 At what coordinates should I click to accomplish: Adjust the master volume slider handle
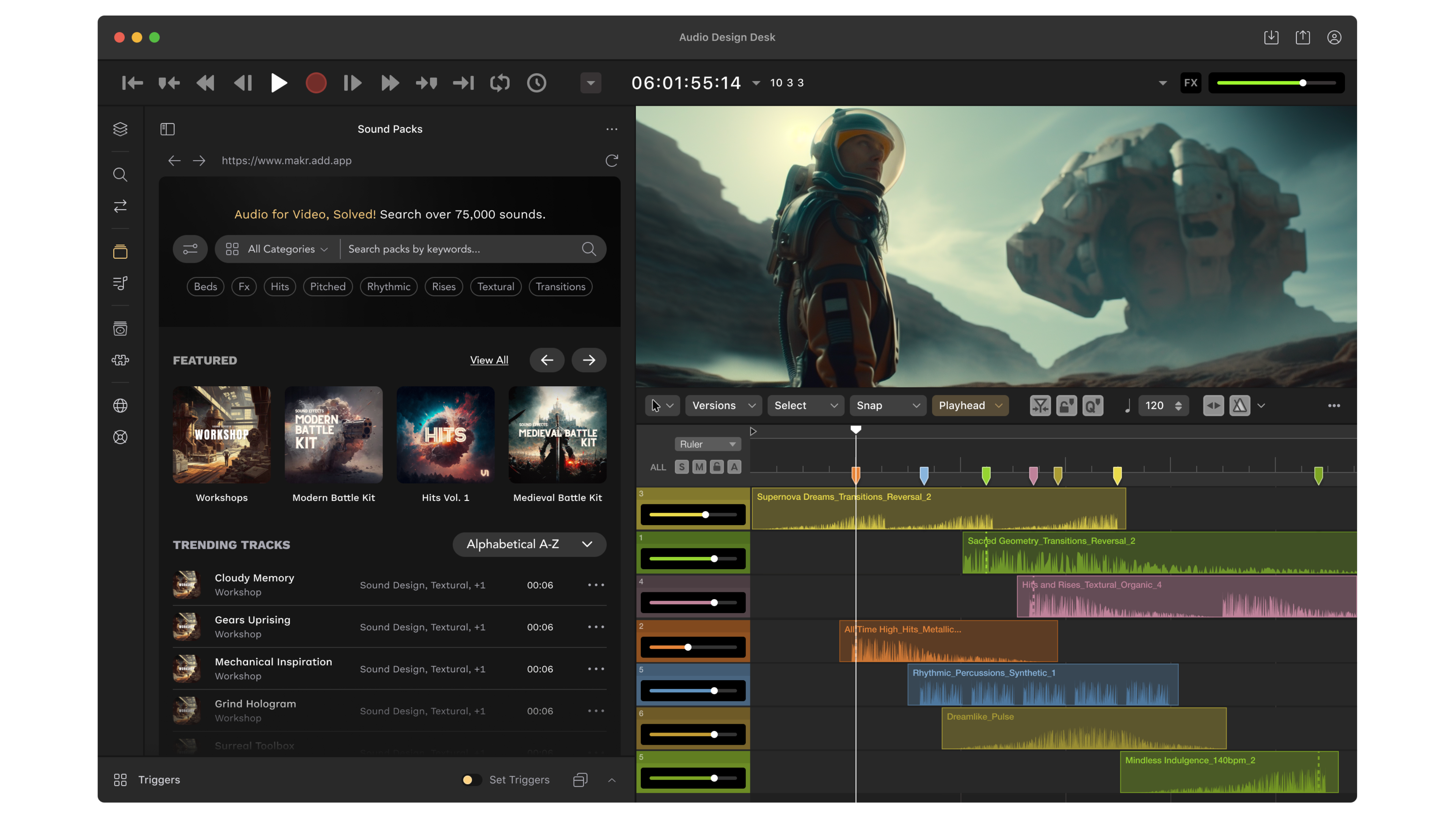click(1302, 83)
